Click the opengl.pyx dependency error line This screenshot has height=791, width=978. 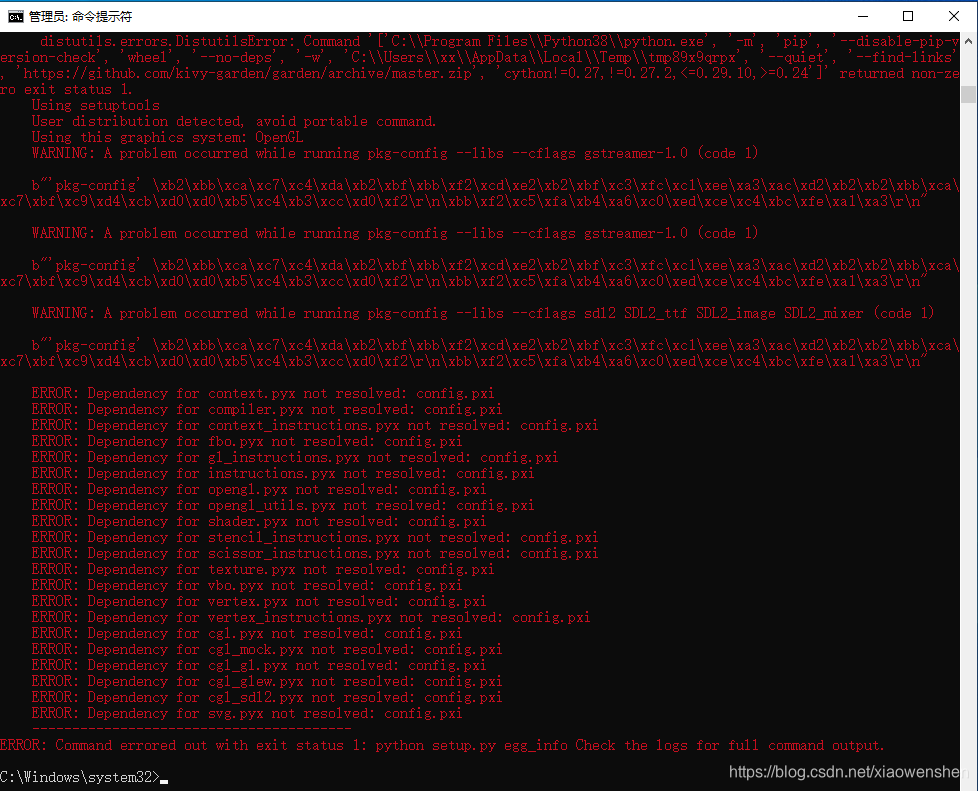coord(259,489)
